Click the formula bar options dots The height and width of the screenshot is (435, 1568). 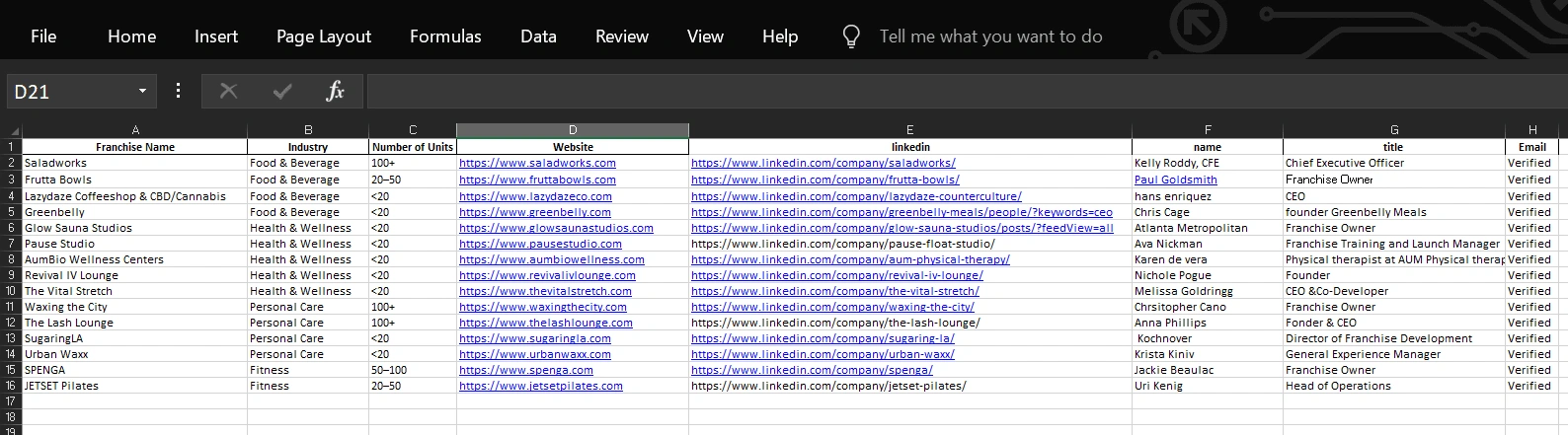(x=178, y=91)
